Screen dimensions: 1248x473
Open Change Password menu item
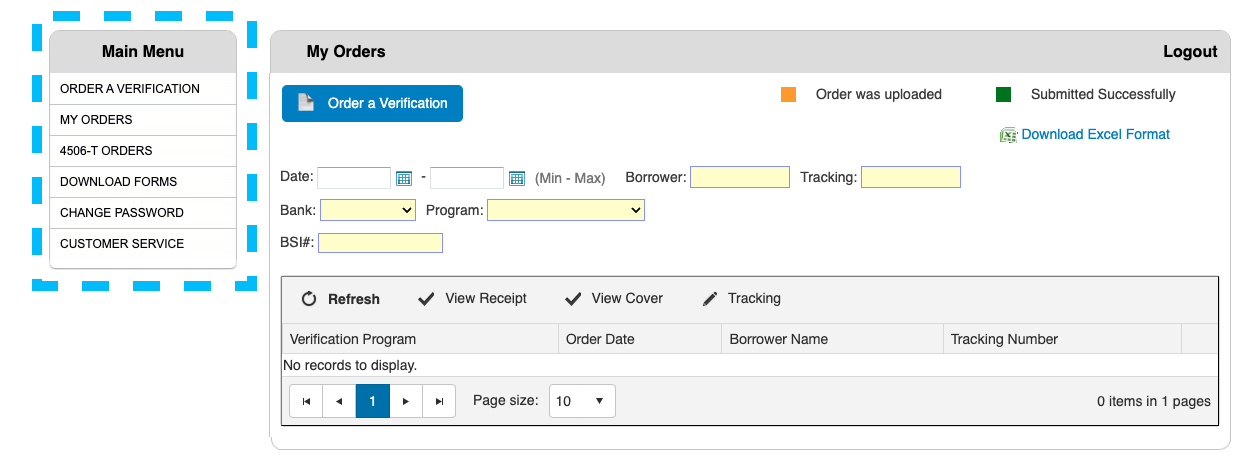tap(143, 213)
